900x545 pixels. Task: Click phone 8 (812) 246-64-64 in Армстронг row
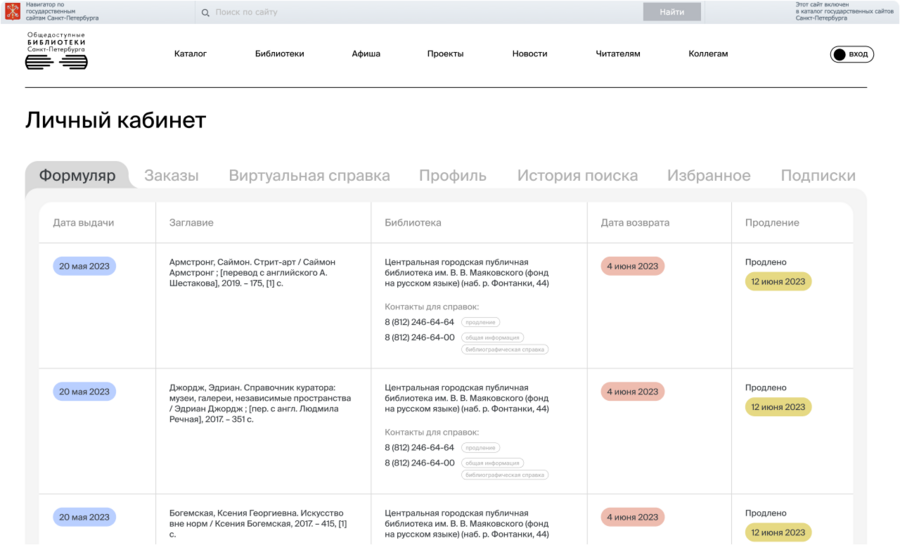click(x=419, y=322)
